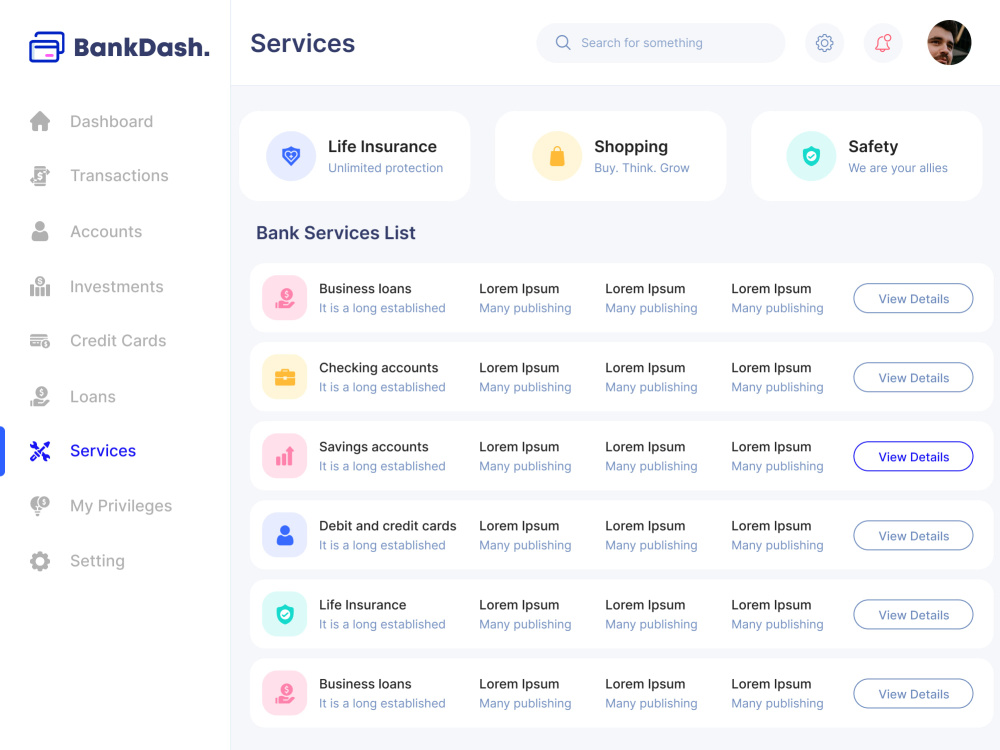This screenshot has width=1000, height=750.
Task: Open notifications bell icon
Action: [883, 43]
